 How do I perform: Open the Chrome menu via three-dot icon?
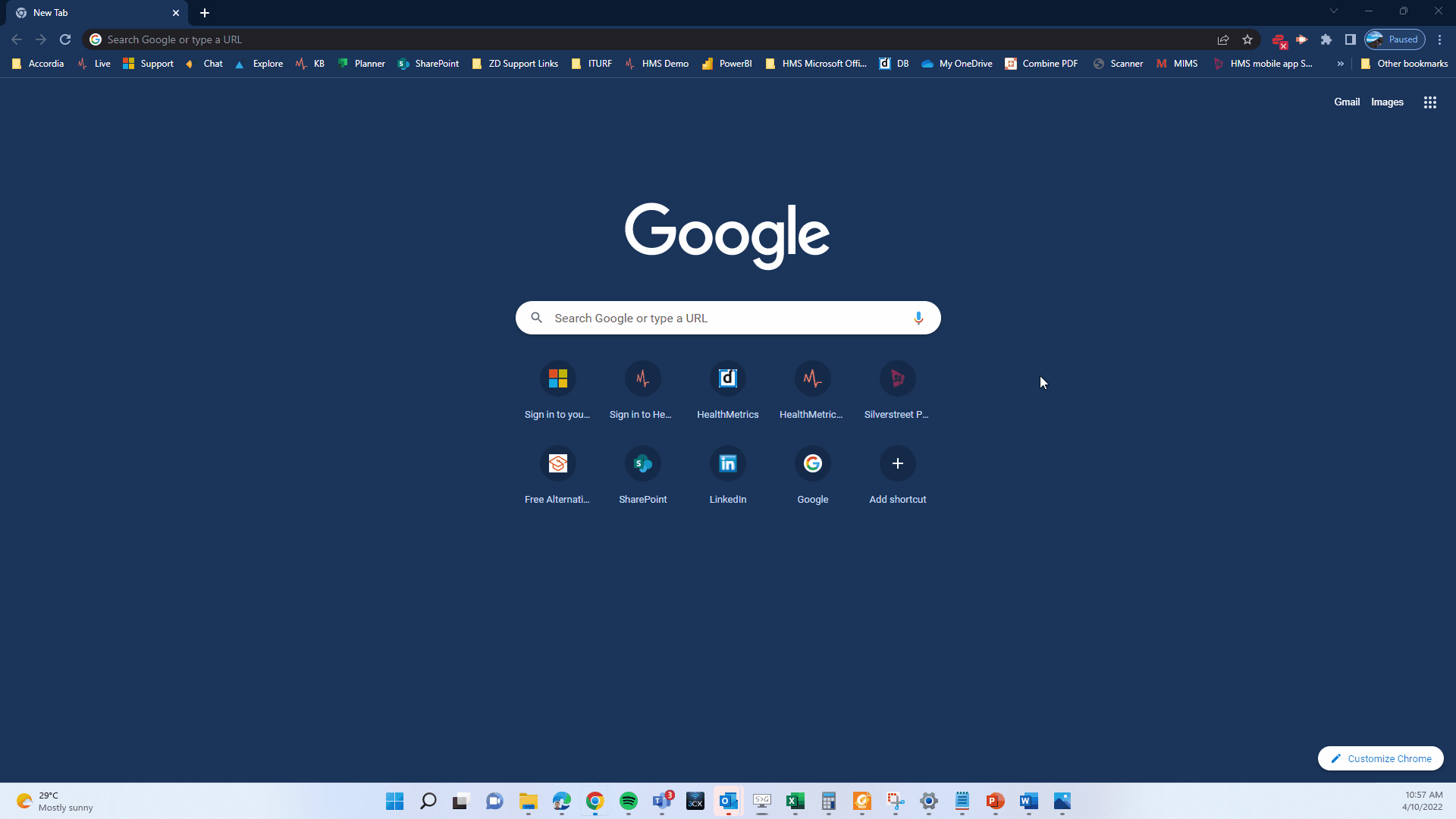1439,39
